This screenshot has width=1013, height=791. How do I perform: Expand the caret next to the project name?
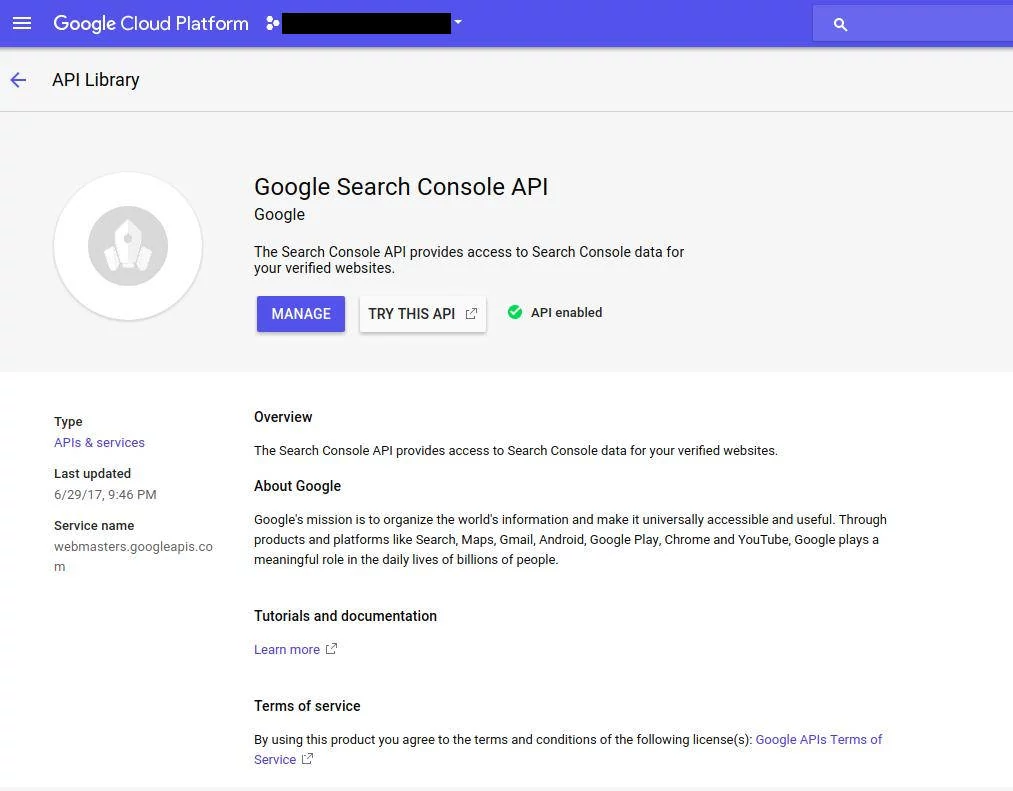coord(458,22)
